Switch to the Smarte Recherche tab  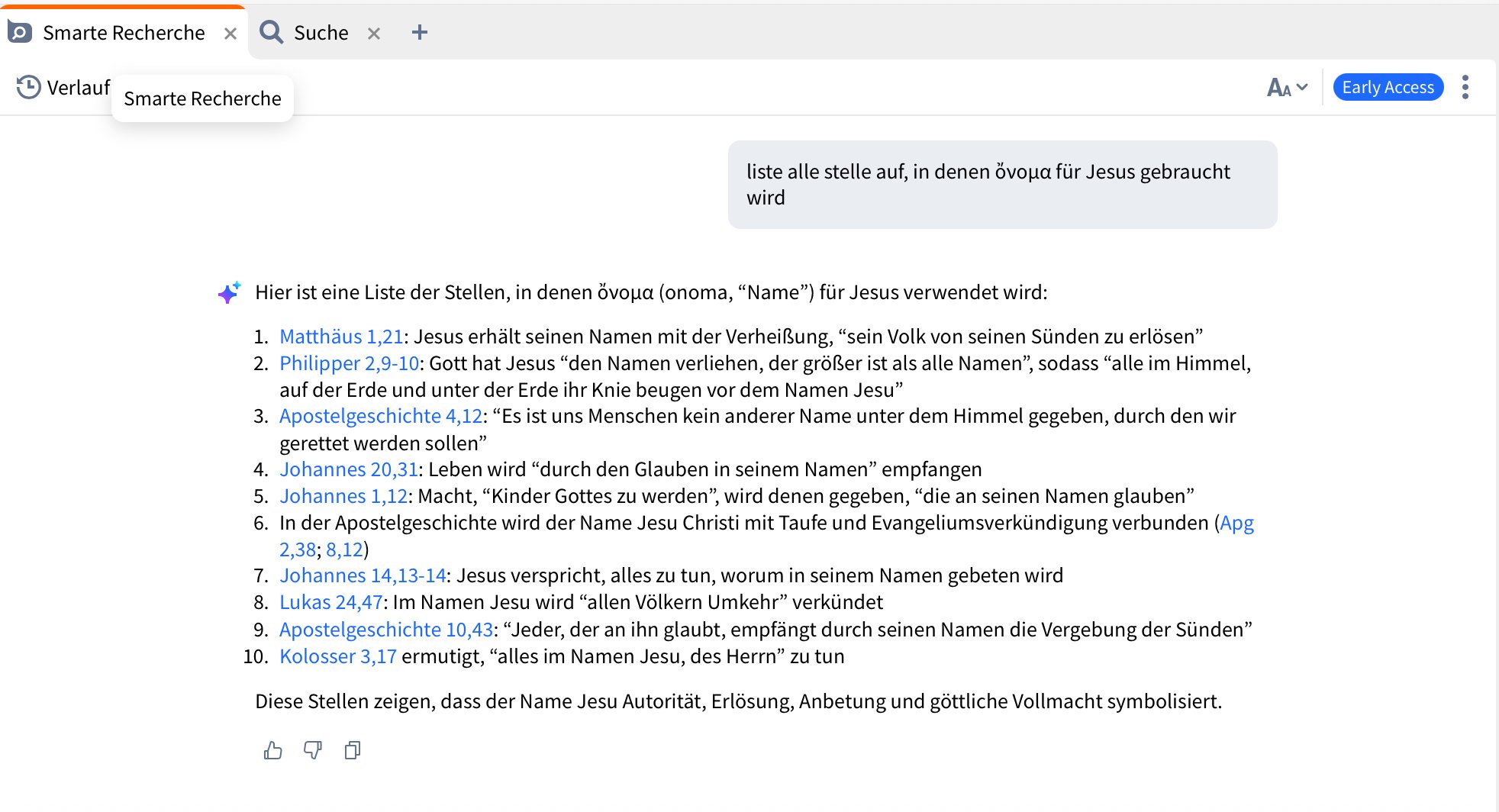coord(124,33)
